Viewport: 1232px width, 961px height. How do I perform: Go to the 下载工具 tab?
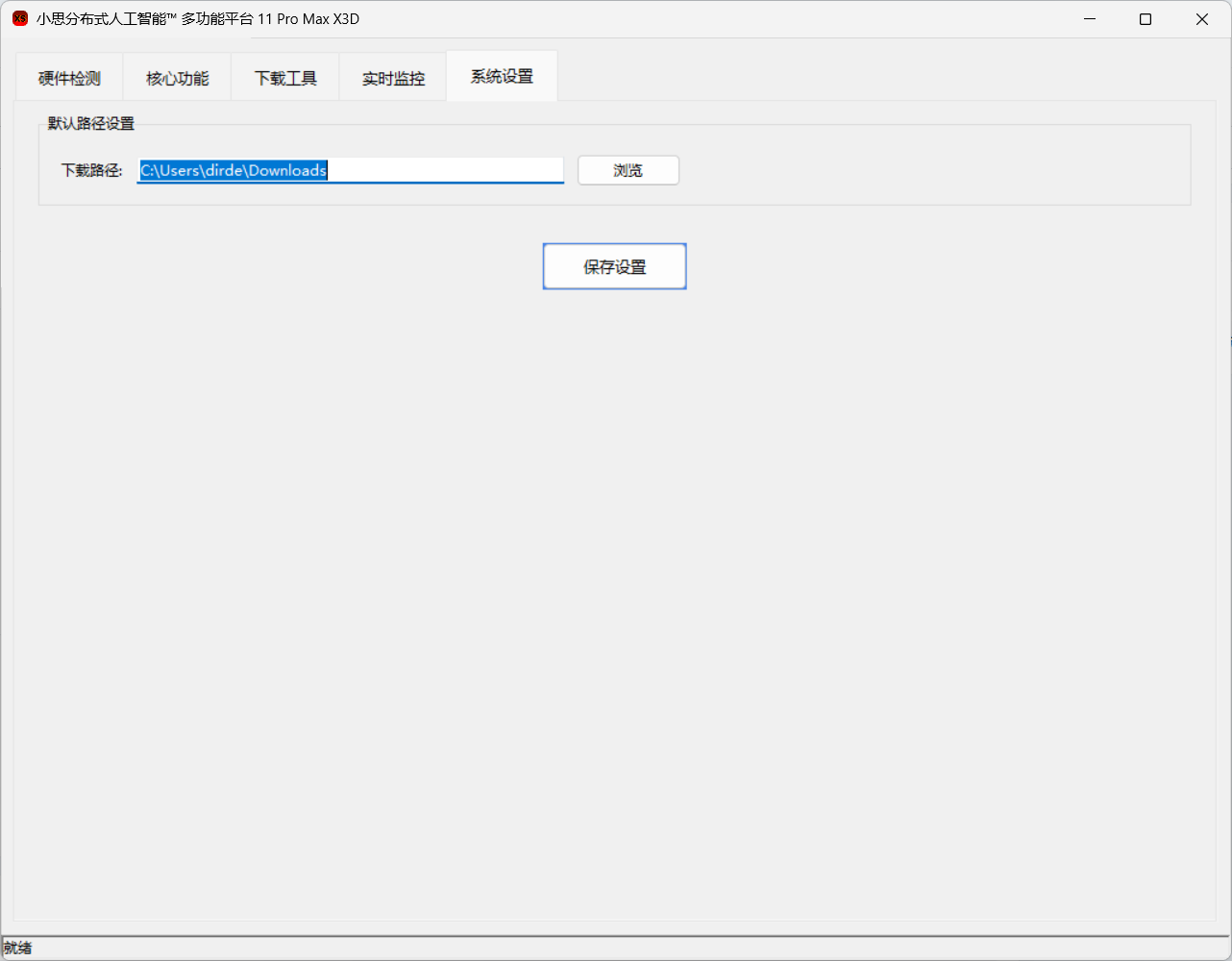pyautogui.click(x=285, y=79)
